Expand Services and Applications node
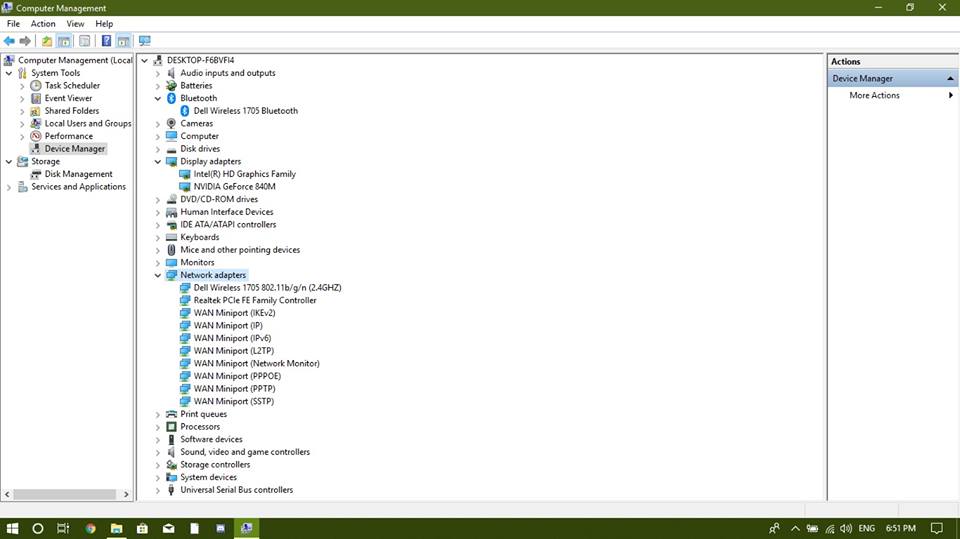 pyautogui.click(x=9, y=187)
